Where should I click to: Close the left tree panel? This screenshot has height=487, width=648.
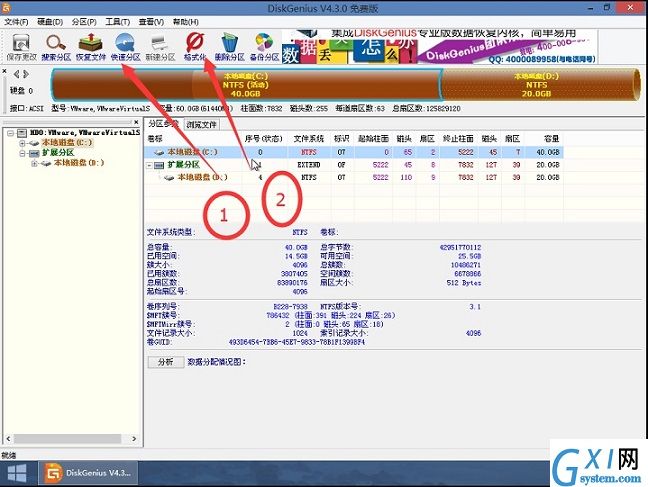point(136,122)
